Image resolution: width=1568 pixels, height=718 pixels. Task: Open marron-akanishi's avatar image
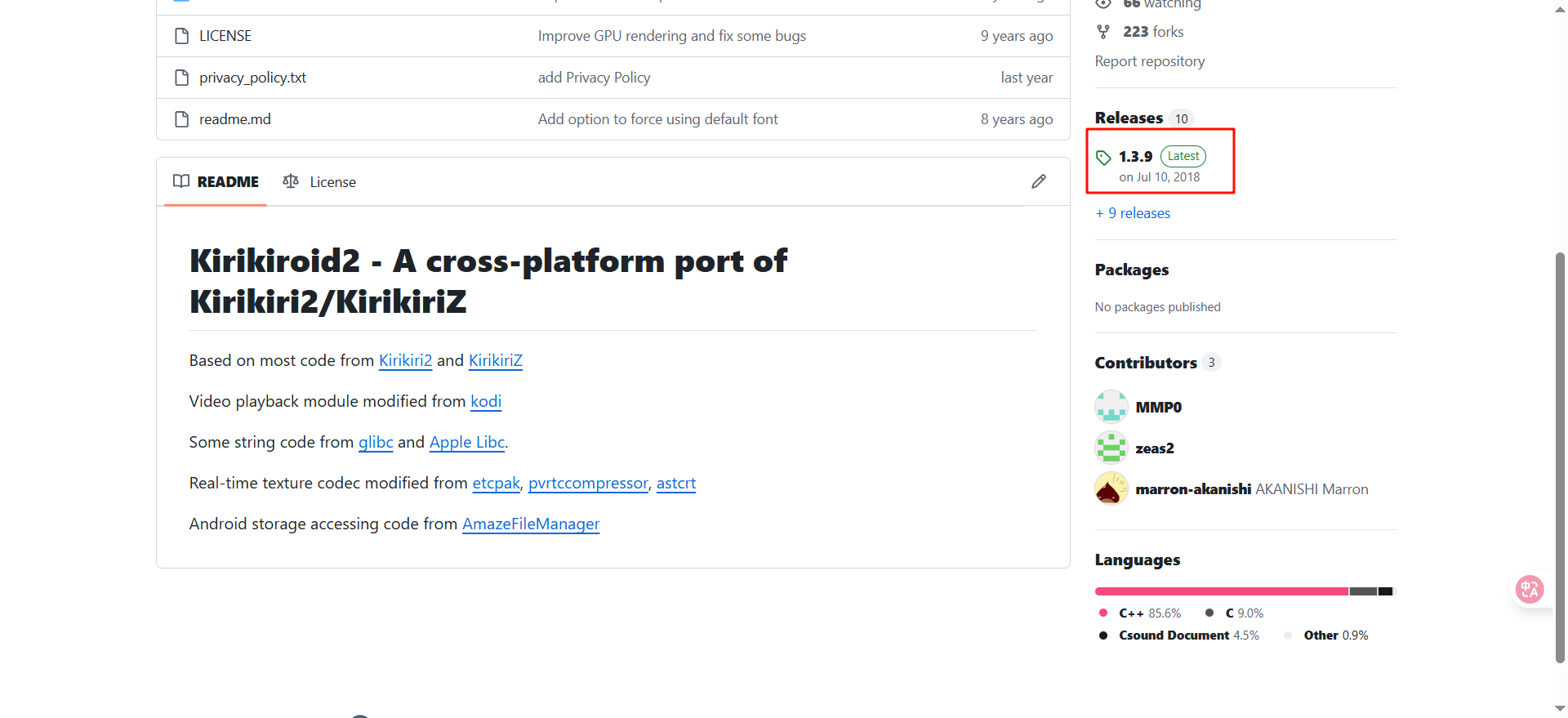tap(1111, 488)
